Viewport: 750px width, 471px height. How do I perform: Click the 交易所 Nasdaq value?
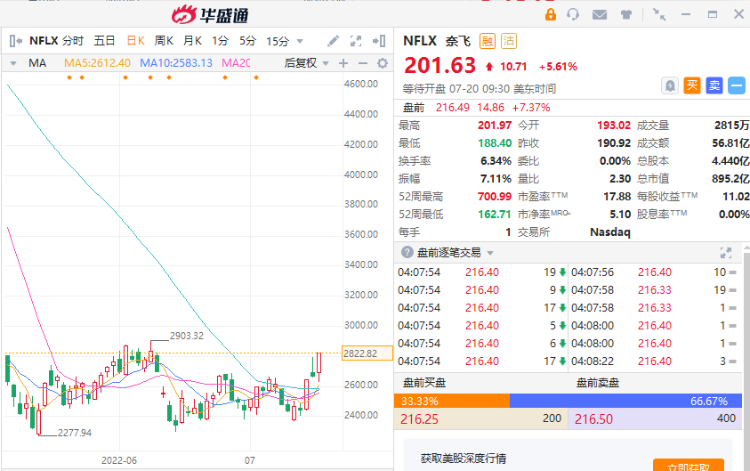click(x=610, y=232)
